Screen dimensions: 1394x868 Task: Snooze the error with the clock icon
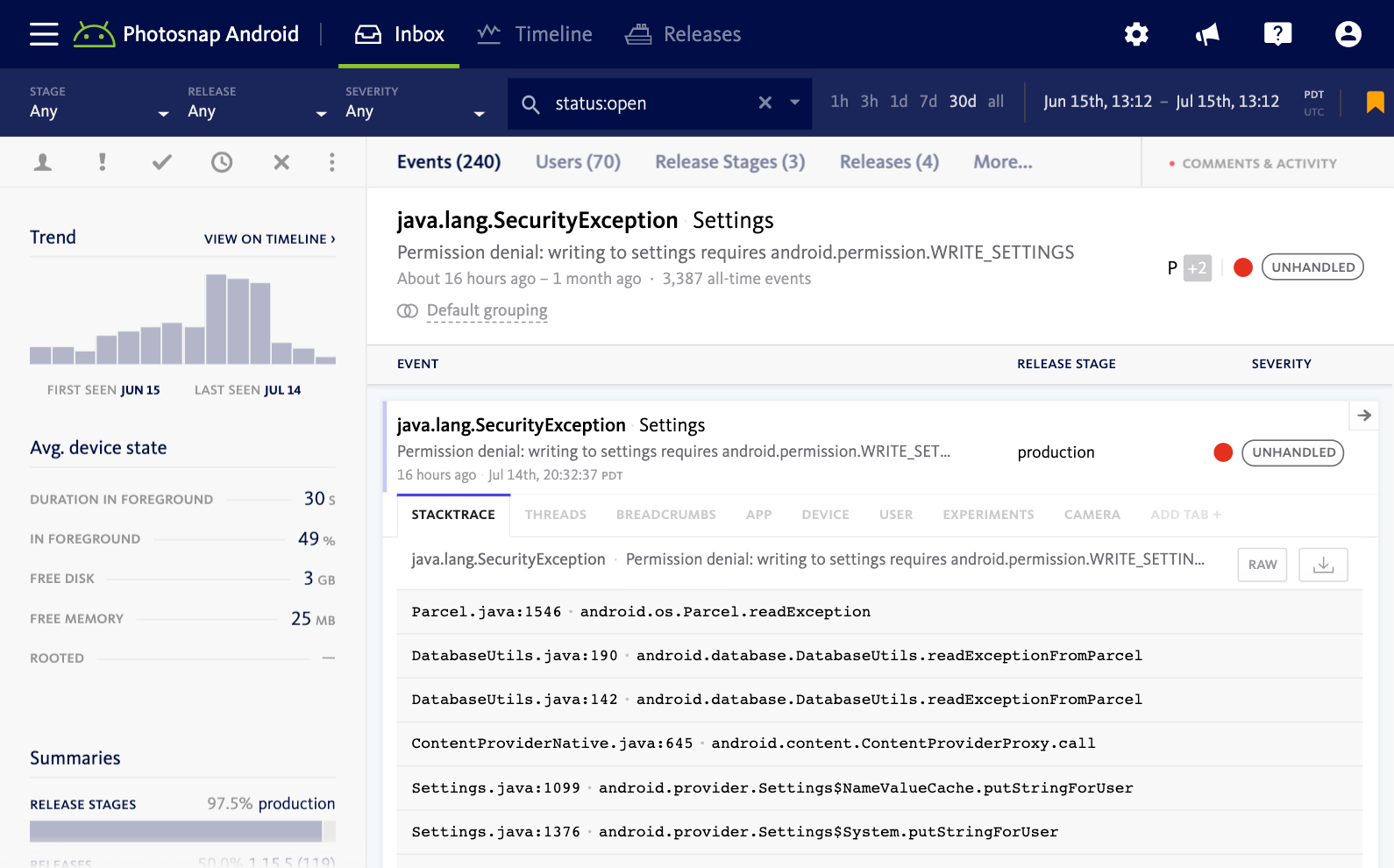(x=222, y=162)
